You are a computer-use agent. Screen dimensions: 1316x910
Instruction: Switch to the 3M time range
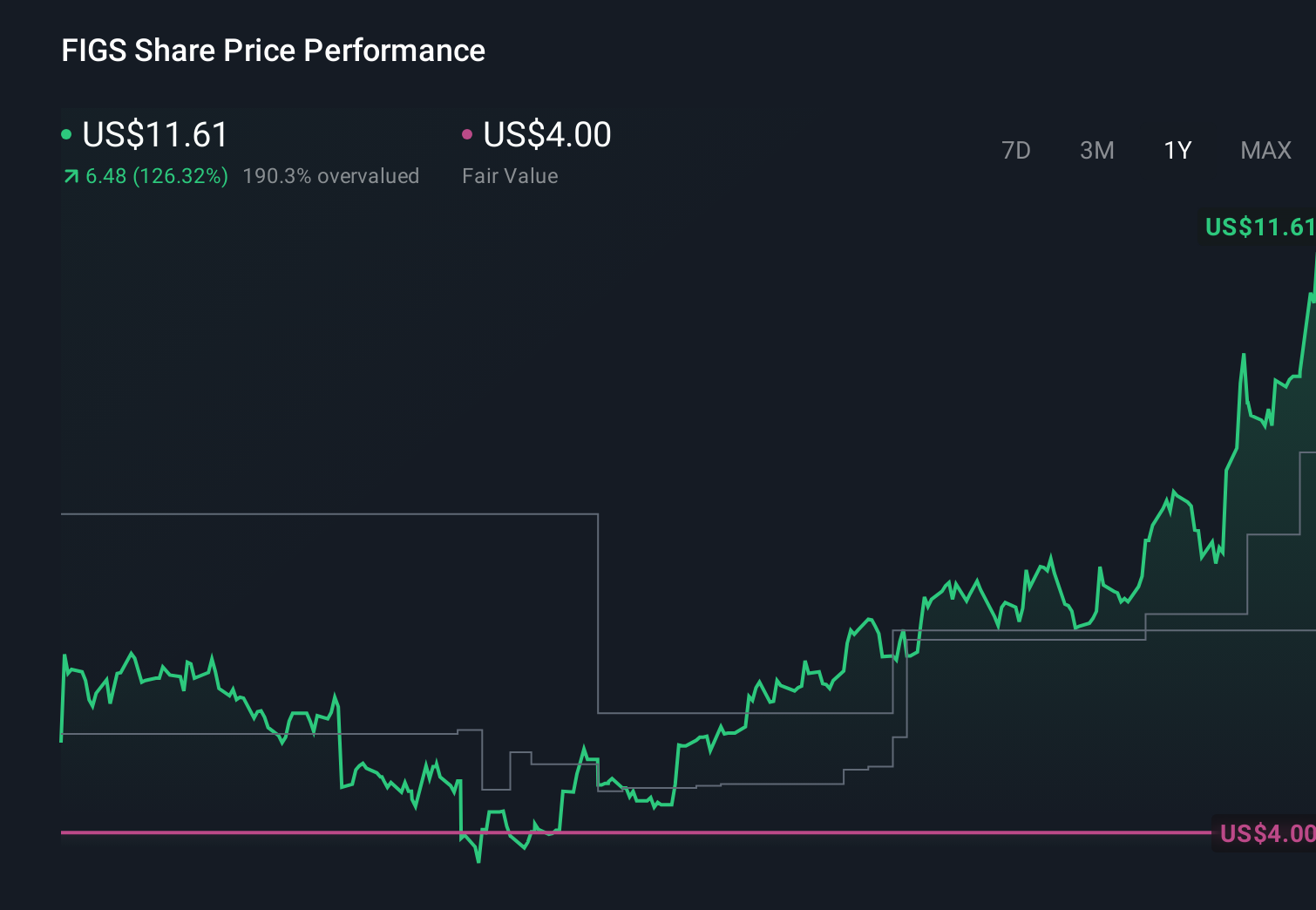[x=1096, y=150]
